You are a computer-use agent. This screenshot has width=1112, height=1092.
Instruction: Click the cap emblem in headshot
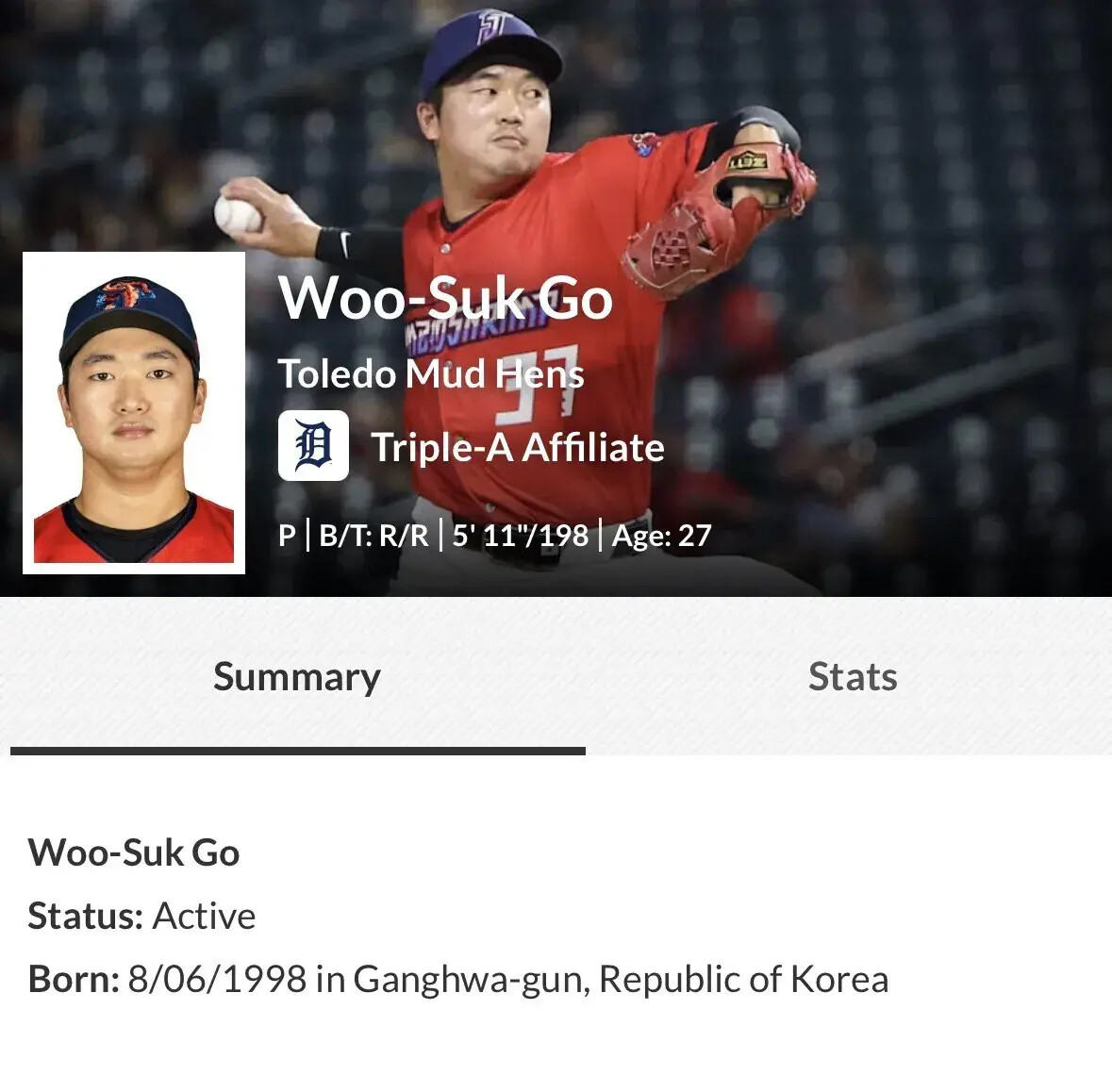click(126, 294)
